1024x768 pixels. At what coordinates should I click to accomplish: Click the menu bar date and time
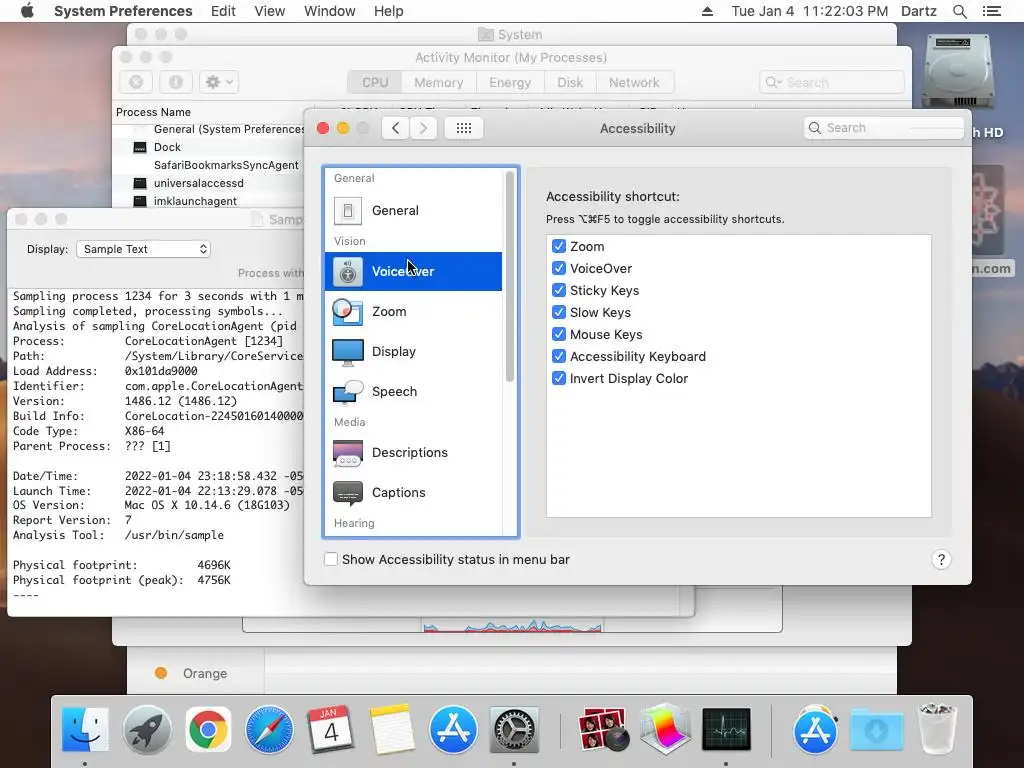pyautogui.click(x=810, y=11)
